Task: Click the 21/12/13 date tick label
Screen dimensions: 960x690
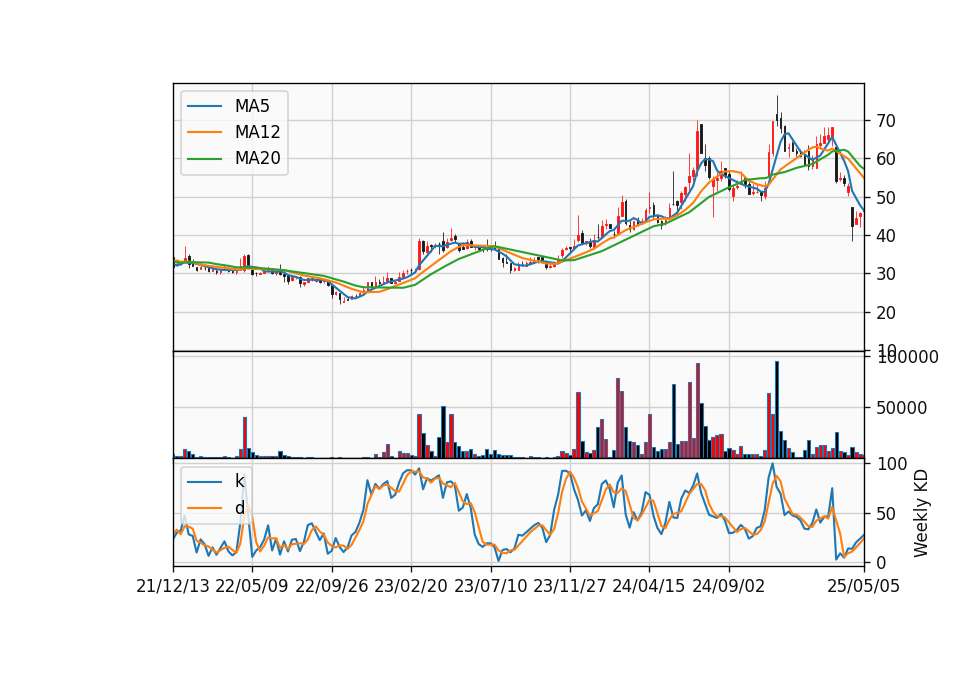Action: coord(173,587)
